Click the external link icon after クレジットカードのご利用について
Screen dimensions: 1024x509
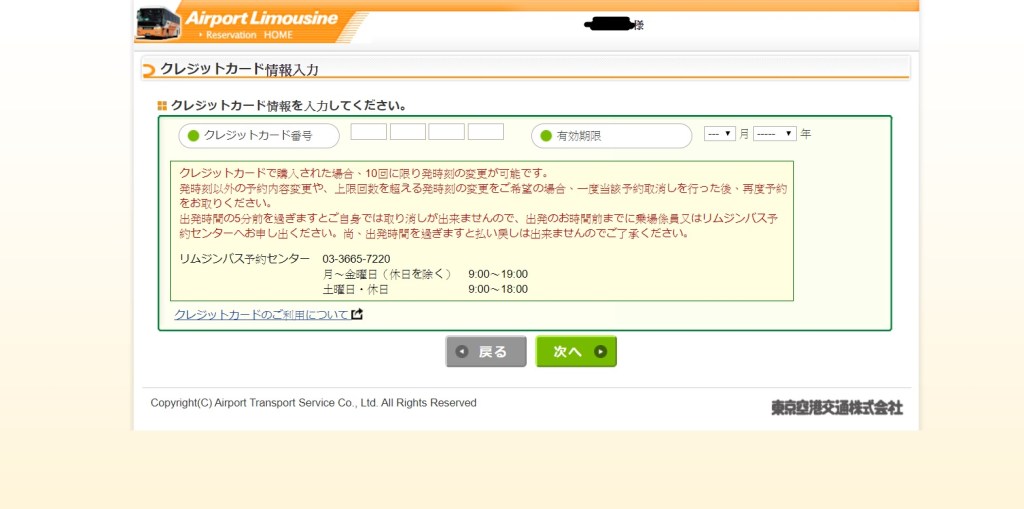coord(357,314)
